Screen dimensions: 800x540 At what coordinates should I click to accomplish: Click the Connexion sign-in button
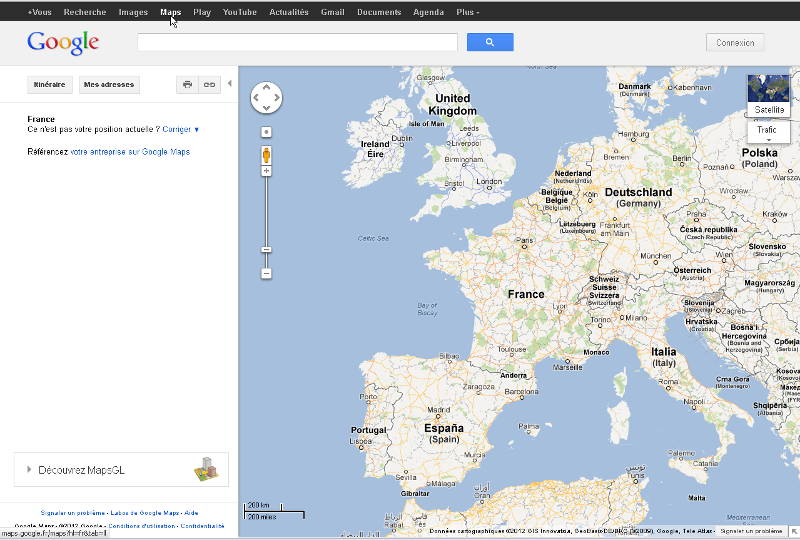click(735, 42)
